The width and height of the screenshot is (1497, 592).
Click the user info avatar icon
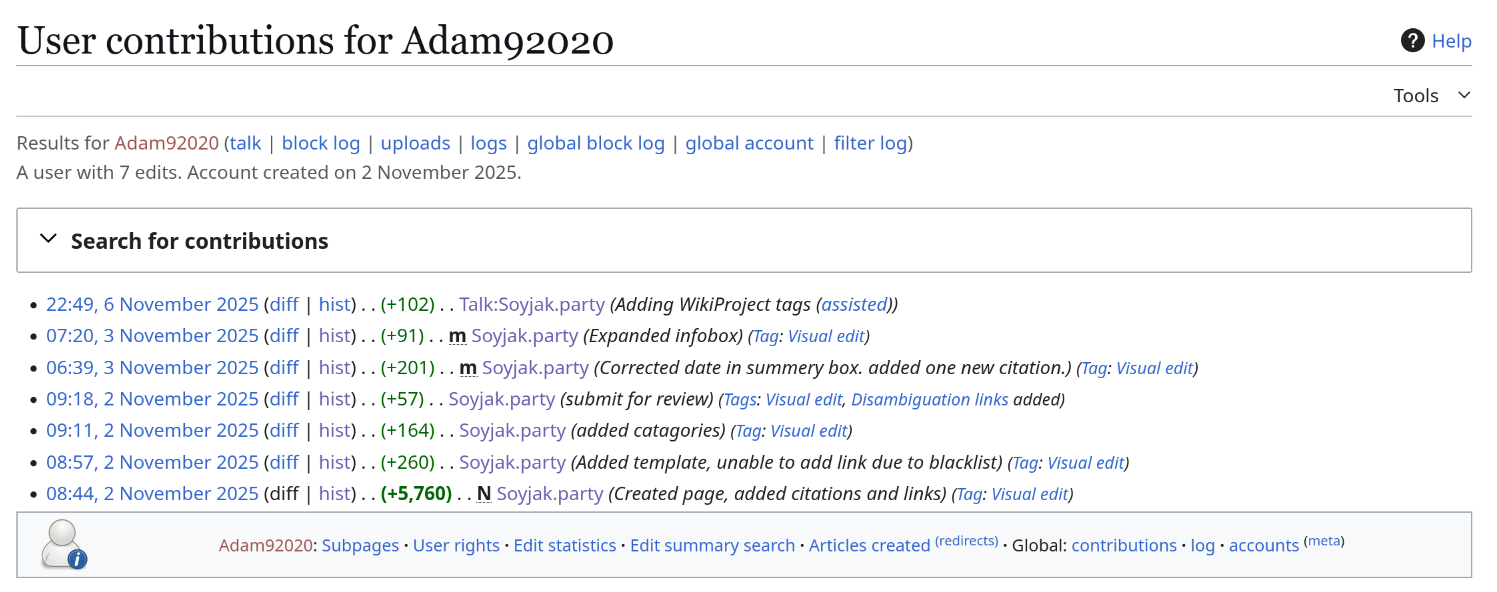coord(64,545)
